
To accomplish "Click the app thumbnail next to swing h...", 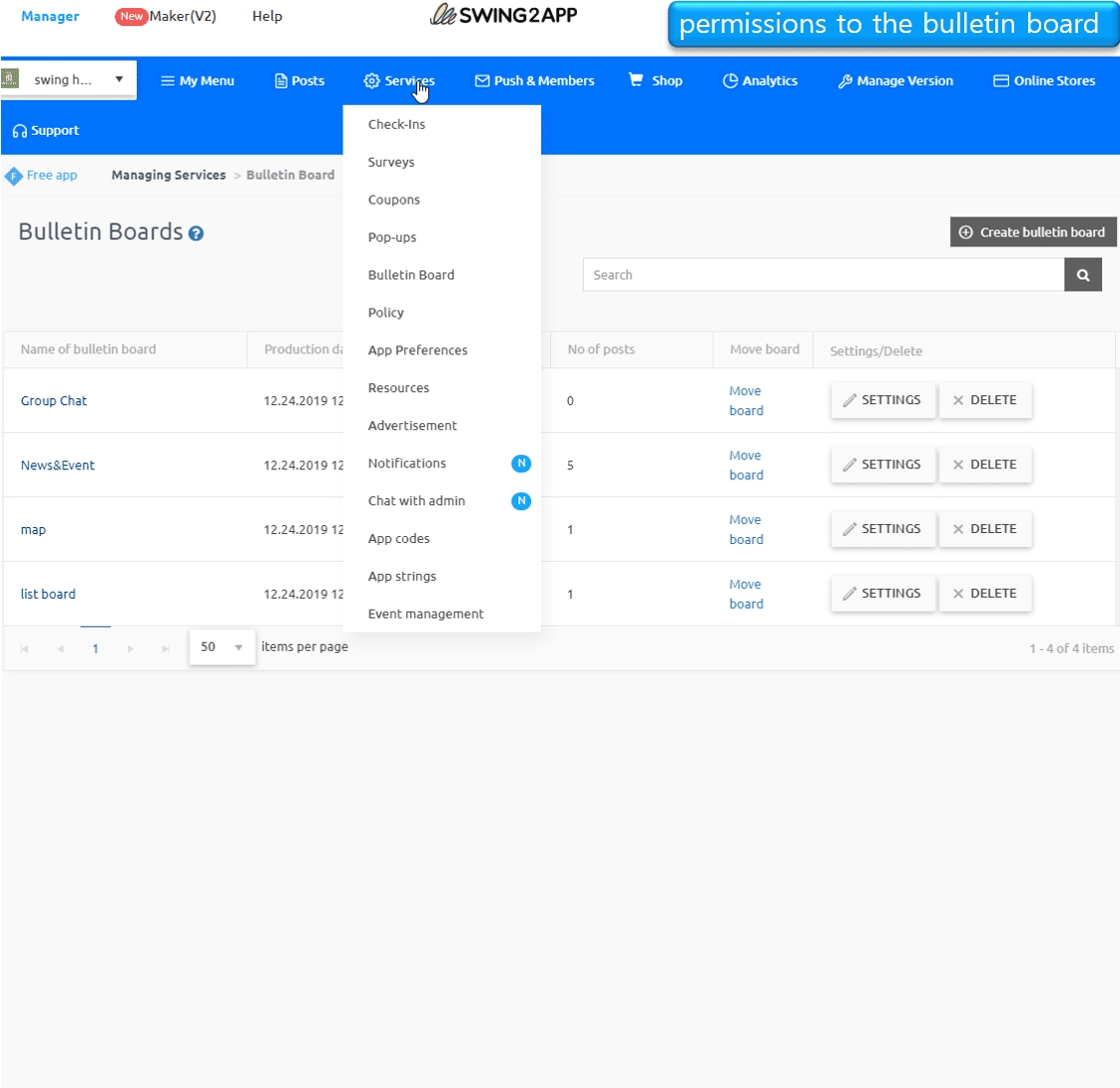I will click(10, 79).
